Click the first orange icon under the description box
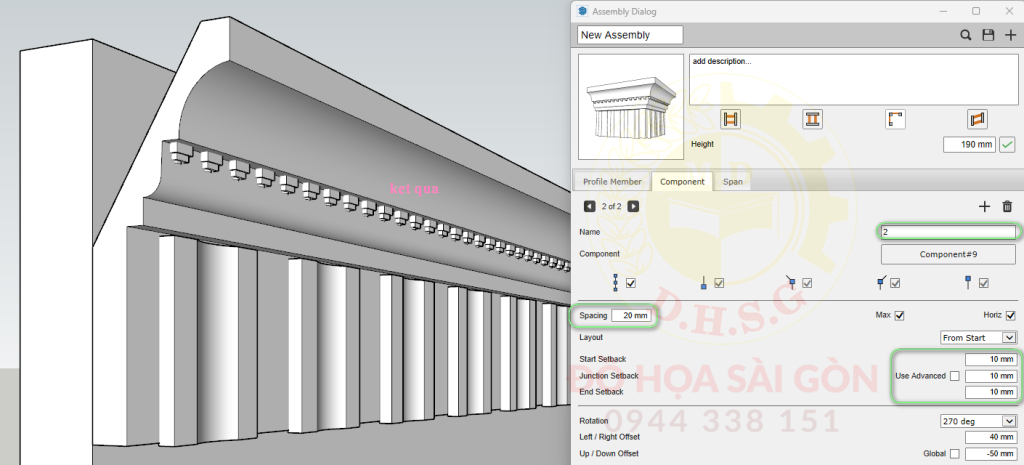1024x465 pixels. [x=730, y=120]
